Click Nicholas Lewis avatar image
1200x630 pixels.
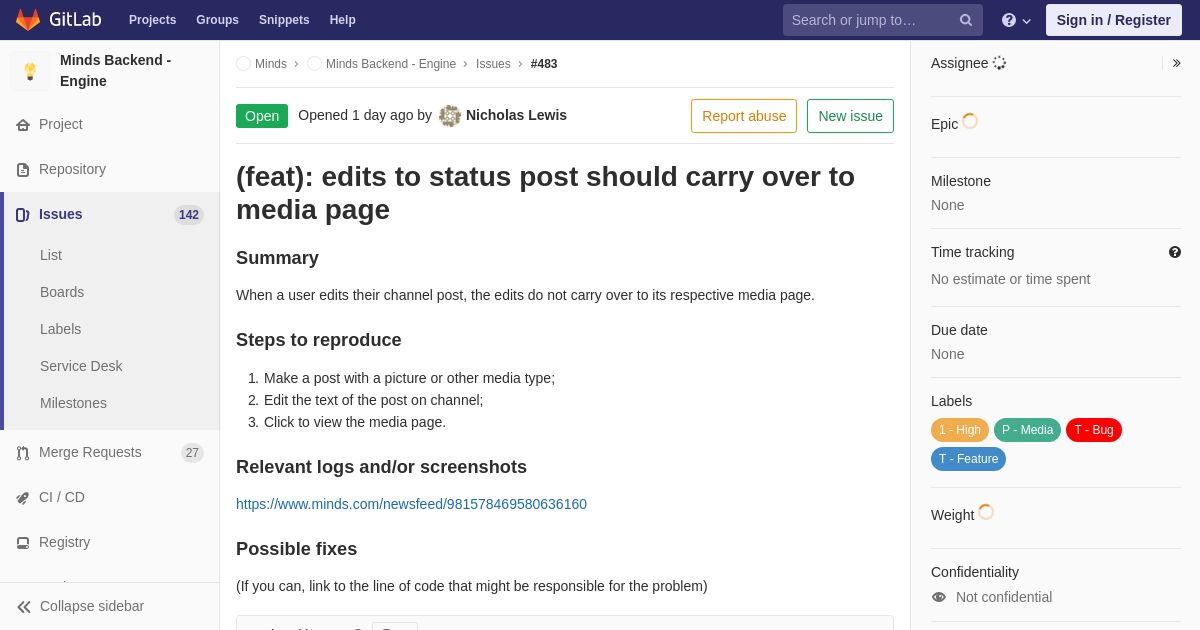pos(450,116)
